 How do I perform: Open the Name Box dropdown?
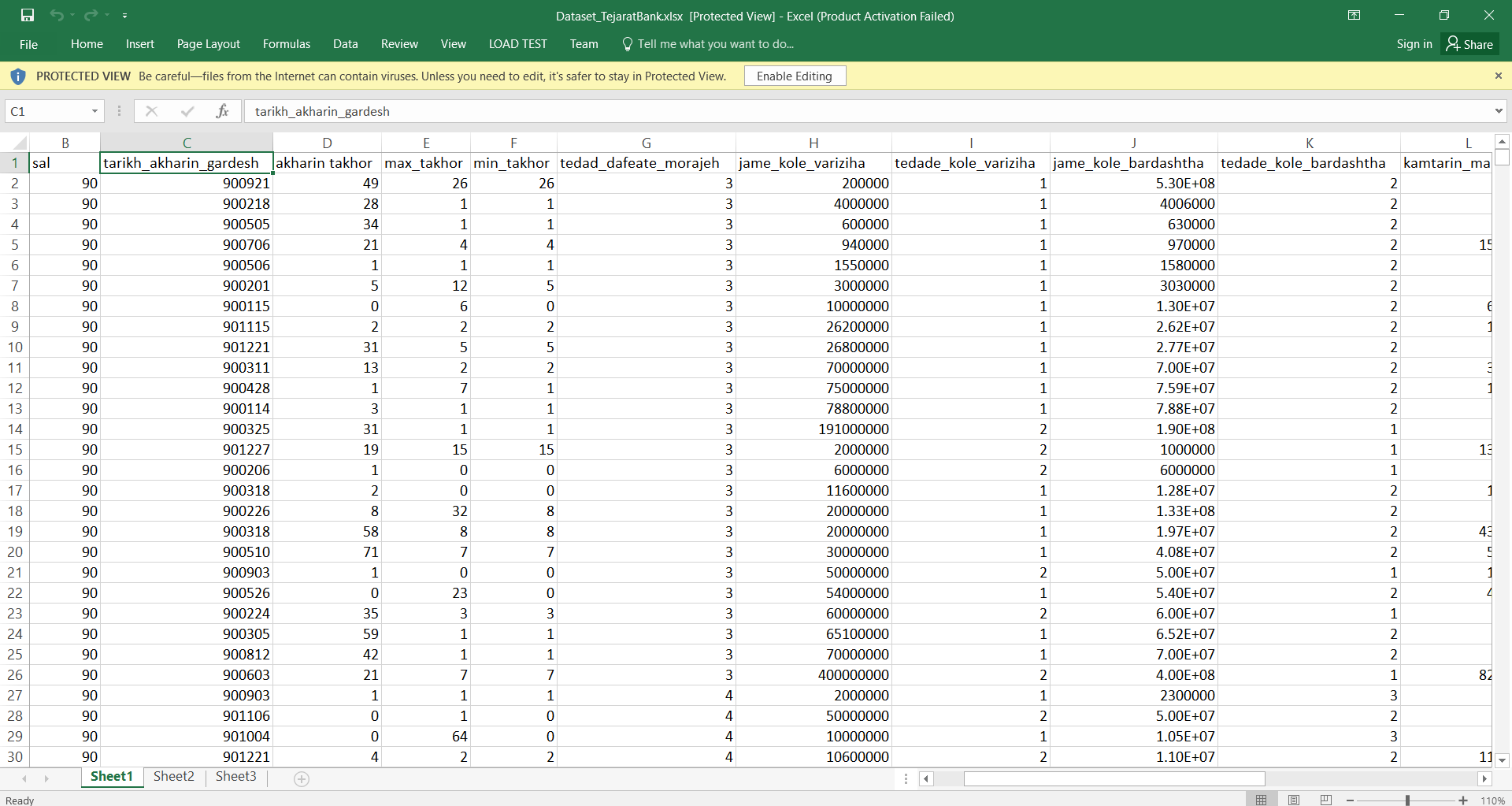coord(94,111)
